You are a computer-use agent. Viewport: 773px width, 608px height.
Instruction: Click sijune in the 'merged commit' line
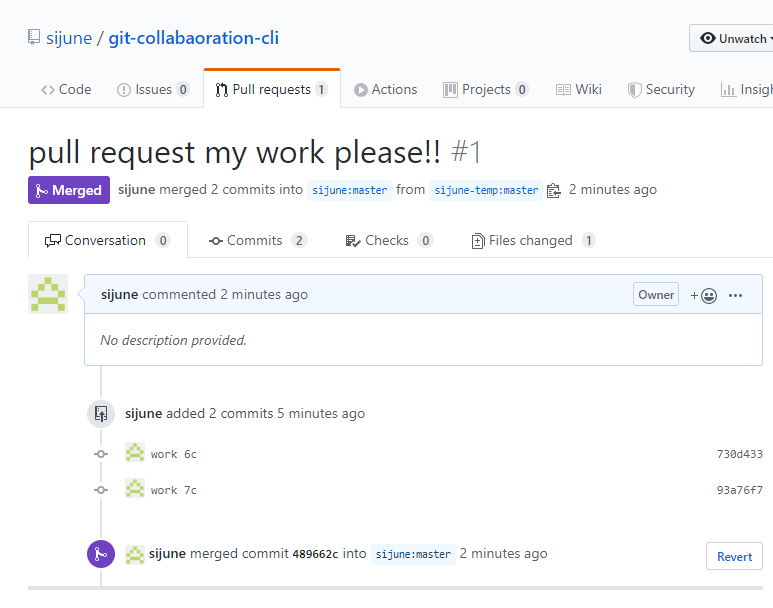(x=167, y=554)
